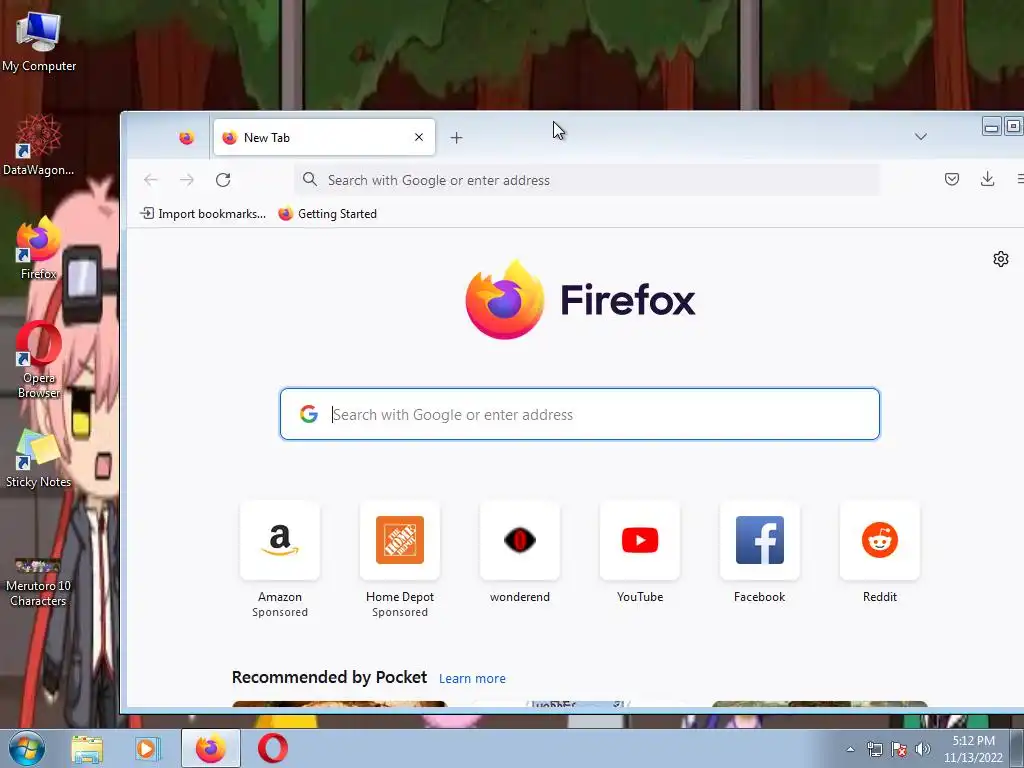Open the Reddit shortcut tile
1024x768 pixels.
(x=880, y=541)
